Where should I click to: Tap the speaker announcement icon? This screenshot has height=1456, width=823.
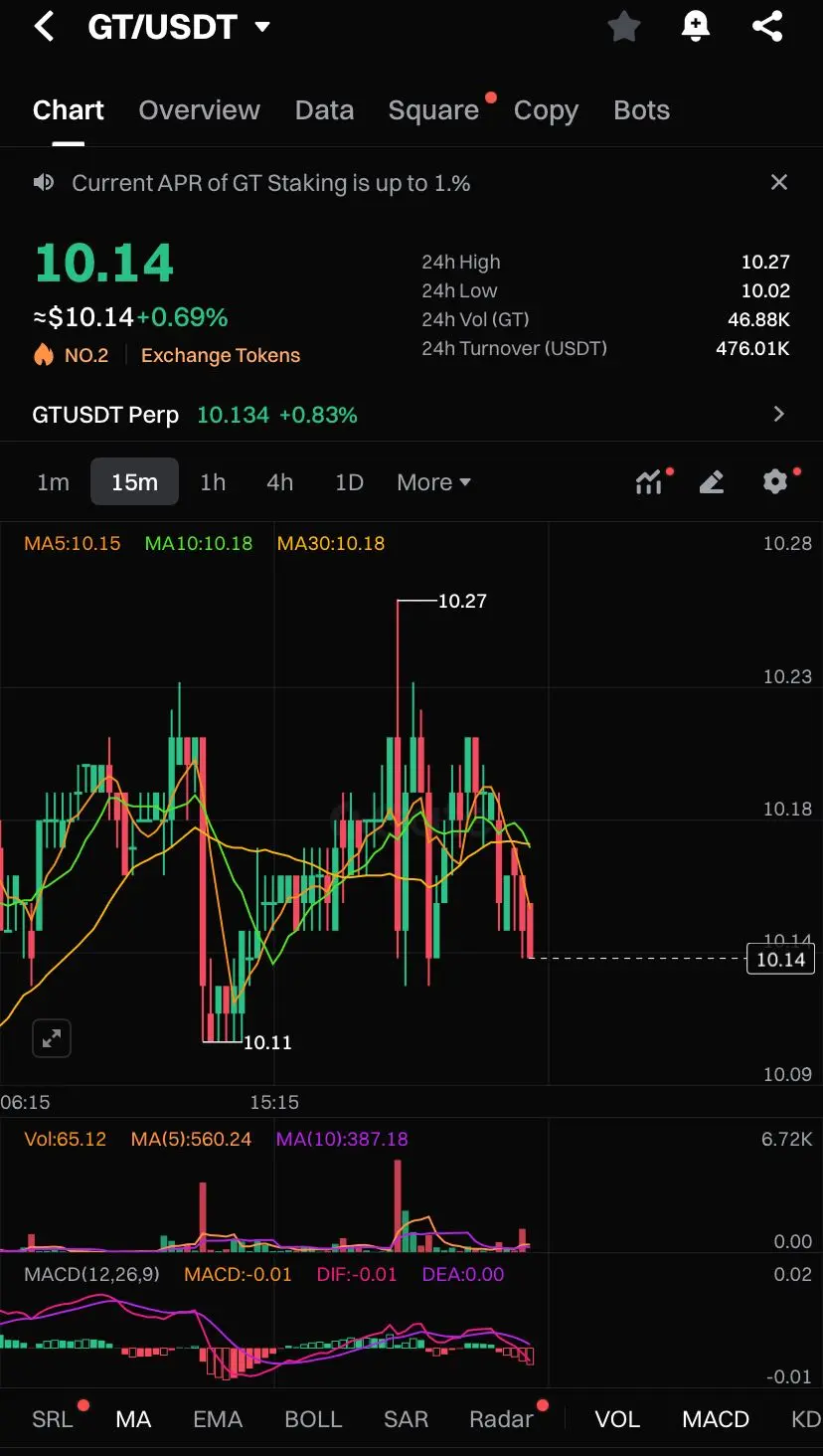(43, 182)
